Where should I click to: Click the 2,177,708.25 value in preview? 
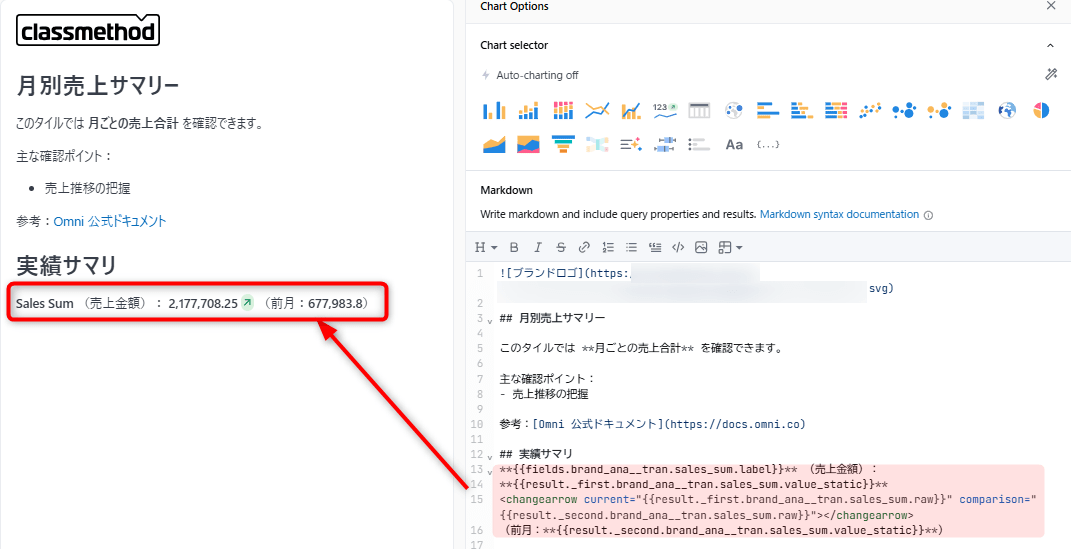tap(203, 303)
